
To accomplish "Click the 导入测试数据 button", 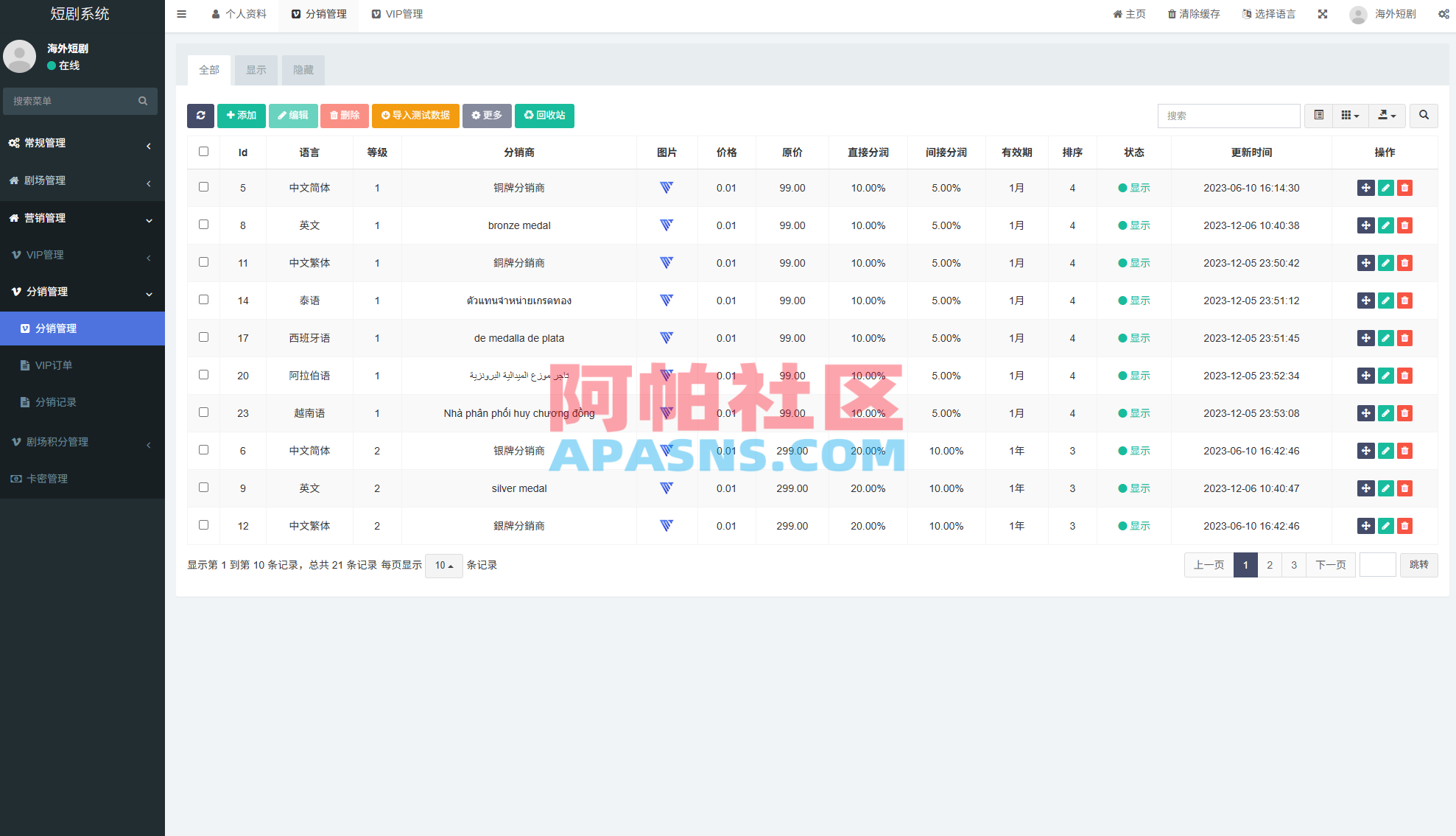I will (415, 116).
